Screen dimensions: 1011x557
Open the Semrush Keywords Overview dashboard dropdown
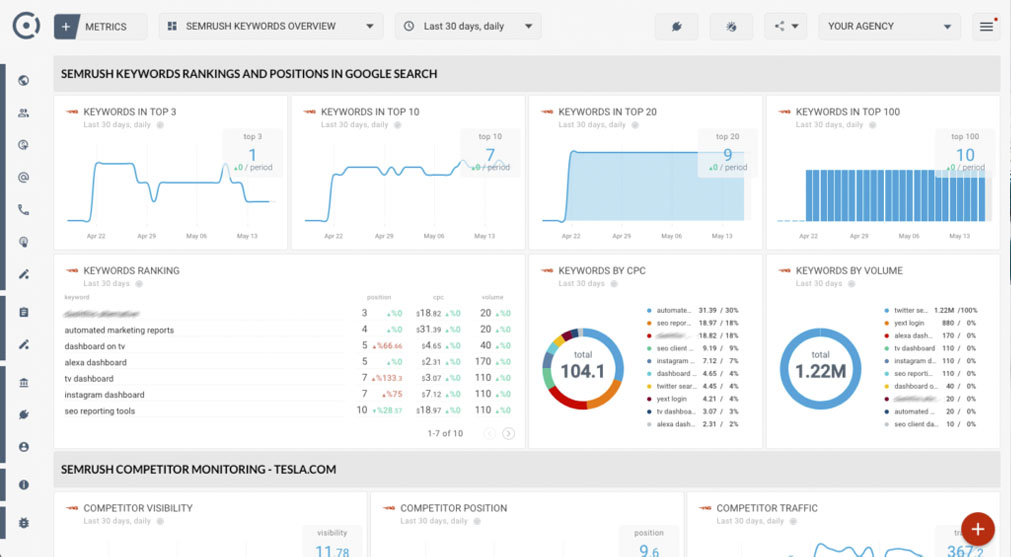point(271,26)
